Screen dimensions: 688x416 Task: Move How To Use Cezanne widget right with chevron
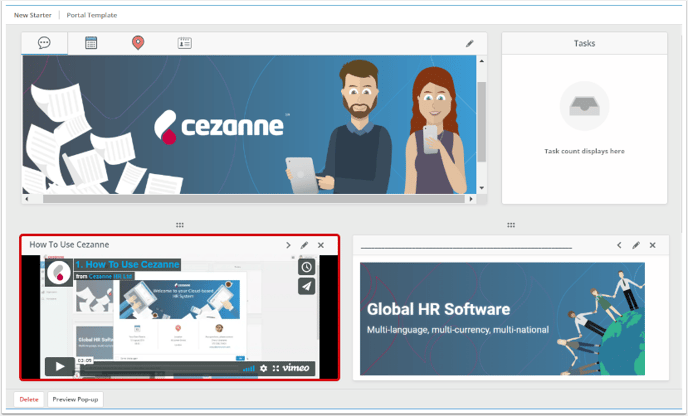click(288, 245)
